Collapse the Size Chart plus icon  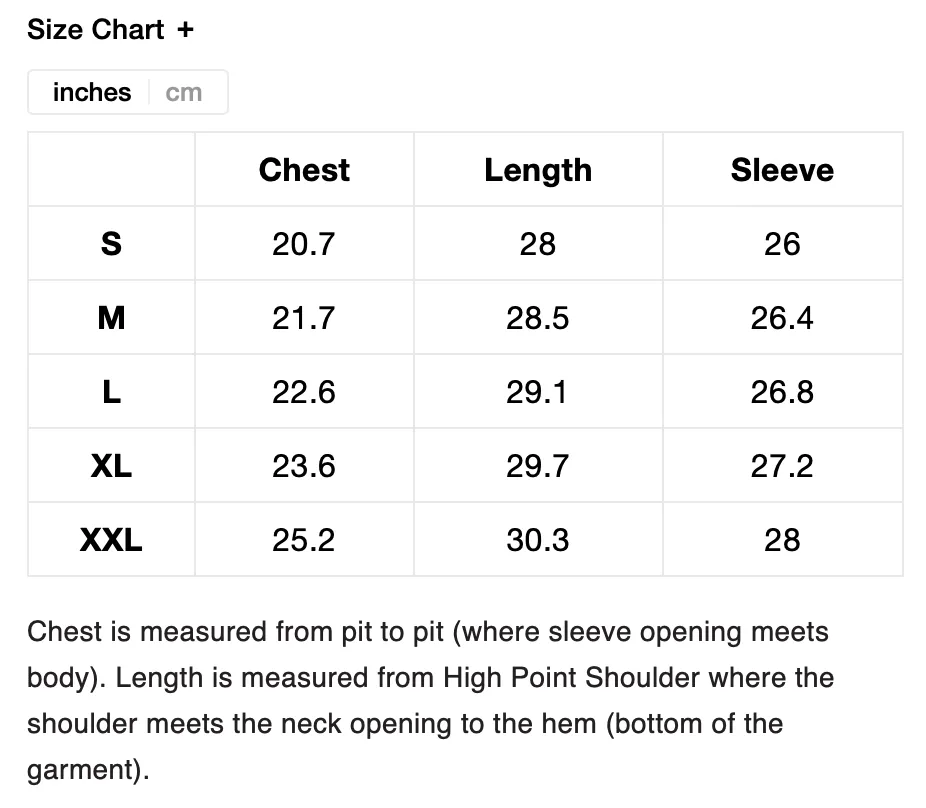coord(185,30)
